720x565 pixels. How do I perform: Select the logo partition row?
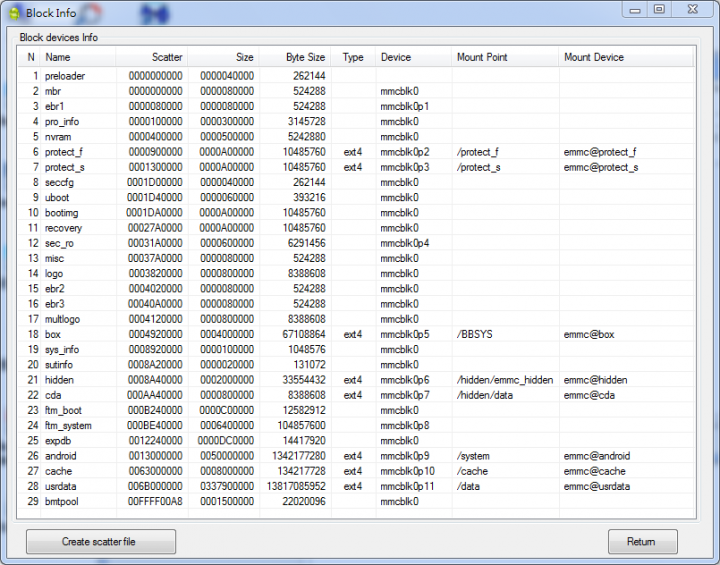pyautogui.click(x=356, y=273)
